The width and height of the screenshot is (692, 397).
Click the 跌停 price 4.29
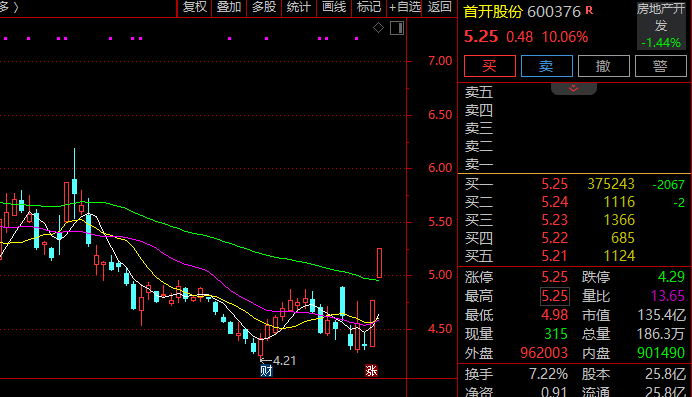point(671,277)
